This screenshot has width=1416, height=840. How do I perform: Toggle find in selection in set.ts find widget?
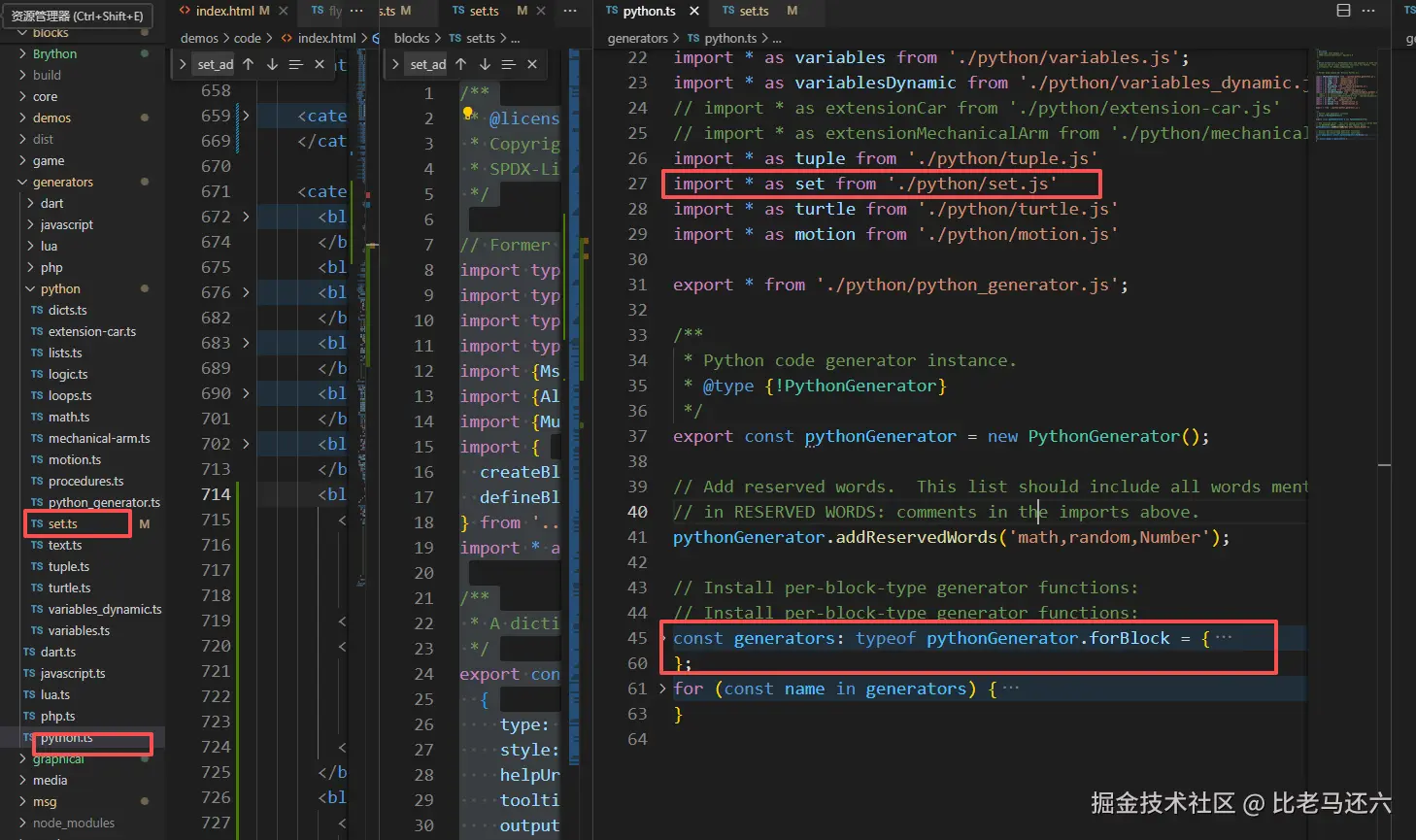coord(508,64)
